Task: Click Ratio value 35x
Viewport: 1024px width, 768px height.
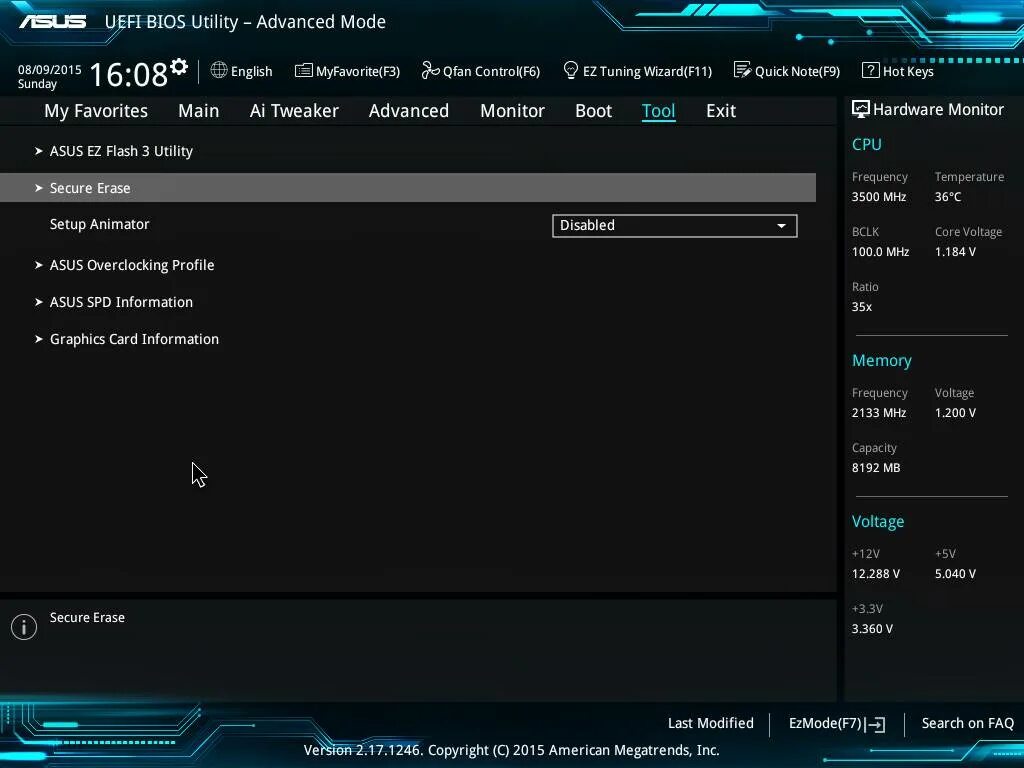Action: click(x=862, y=307)
